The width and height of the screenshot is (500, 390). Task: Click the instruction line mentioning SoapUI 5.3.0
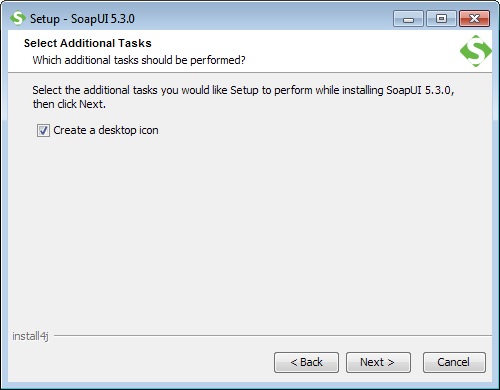click(x=243, y=90)
